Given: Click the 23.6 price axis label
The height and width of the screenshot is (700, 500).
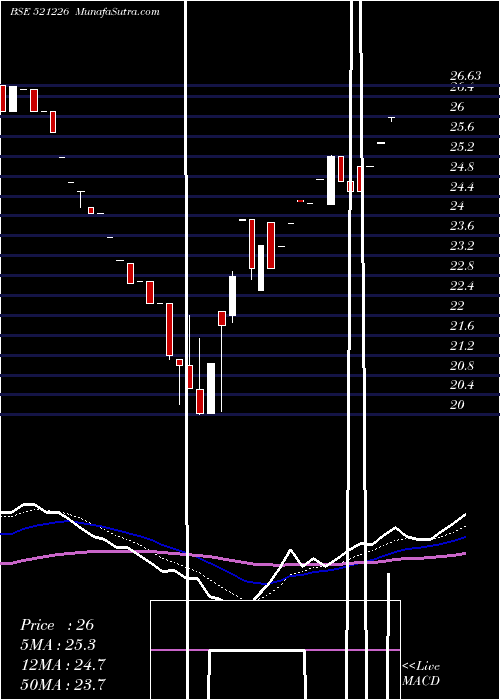Looking at the screenshot, I should [462, 226].
